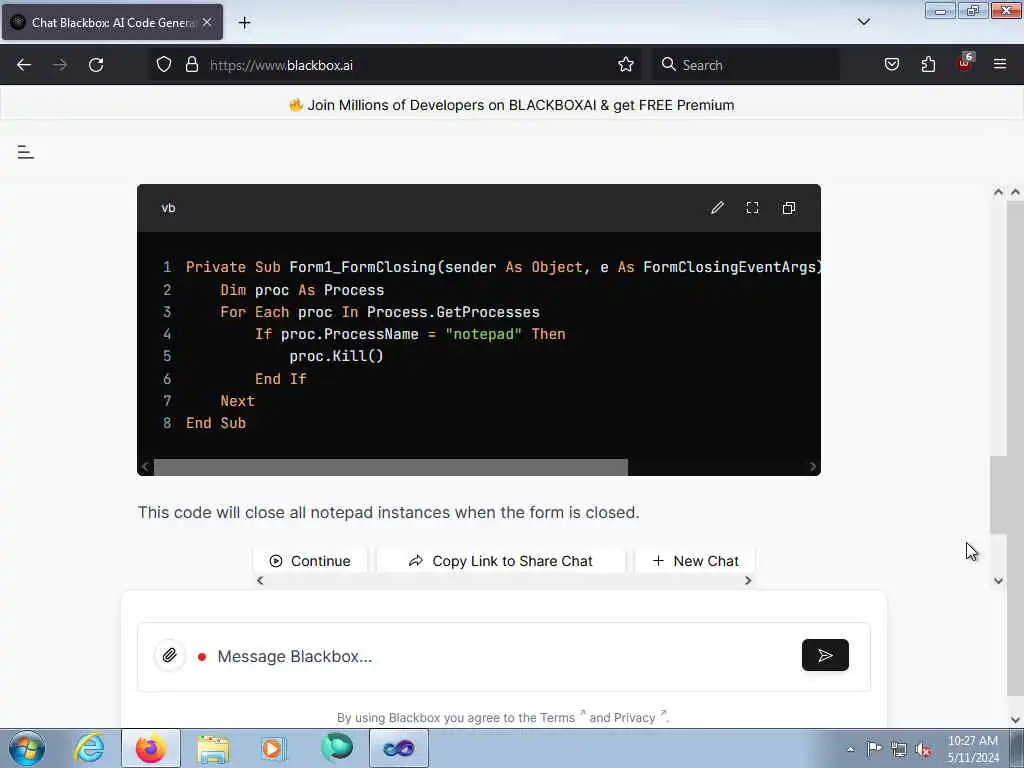This screenshot has width=1024, height=768.
Task: Open the Terms link
Action: point(557,718)
